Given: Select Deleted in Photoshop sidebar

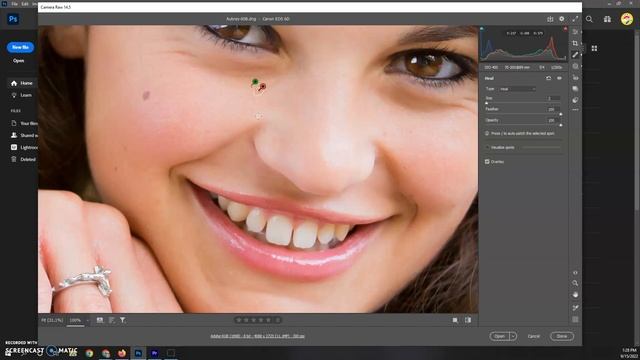Looking at the screenshot, I should [24, 160].
